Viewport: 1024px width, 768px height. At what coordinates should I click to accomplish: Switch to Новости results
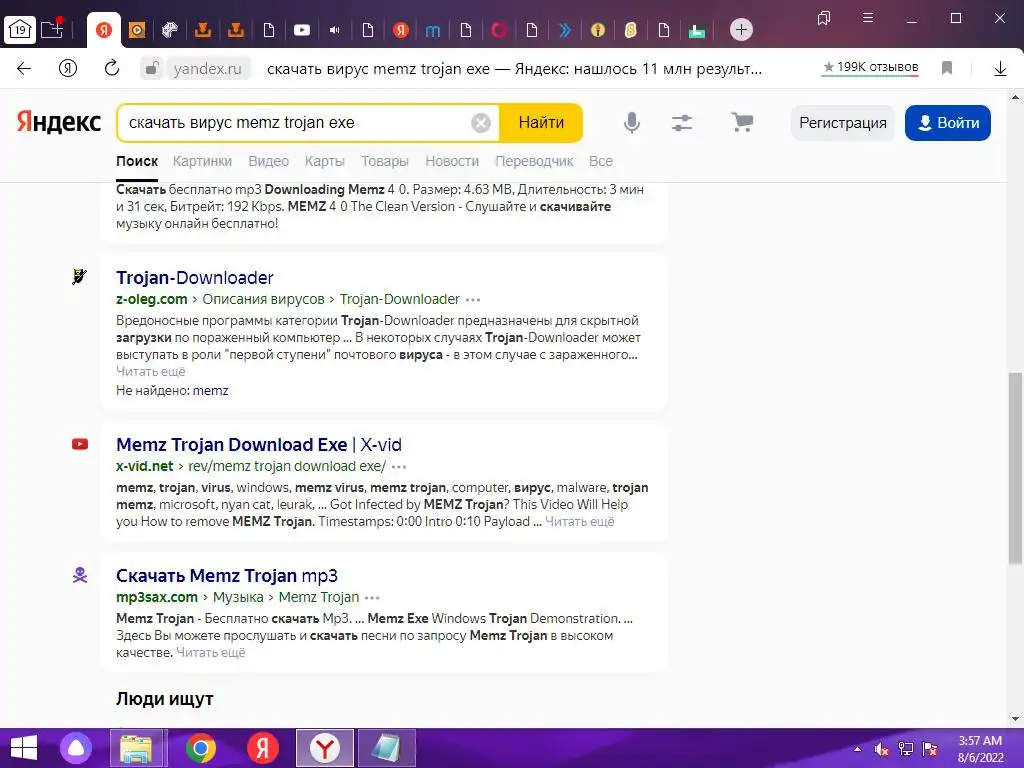coord(452,161)
